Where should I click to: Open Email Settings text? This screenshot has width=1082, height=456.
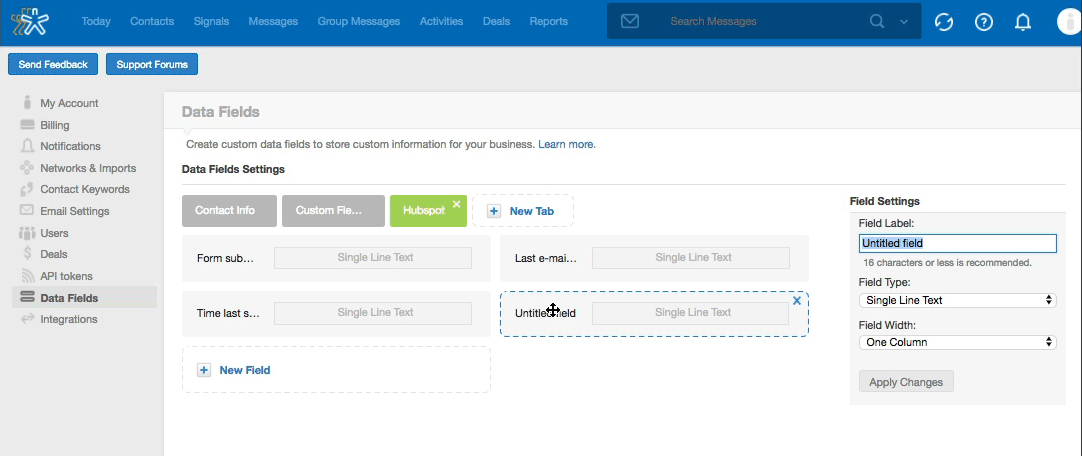[75, 211]
